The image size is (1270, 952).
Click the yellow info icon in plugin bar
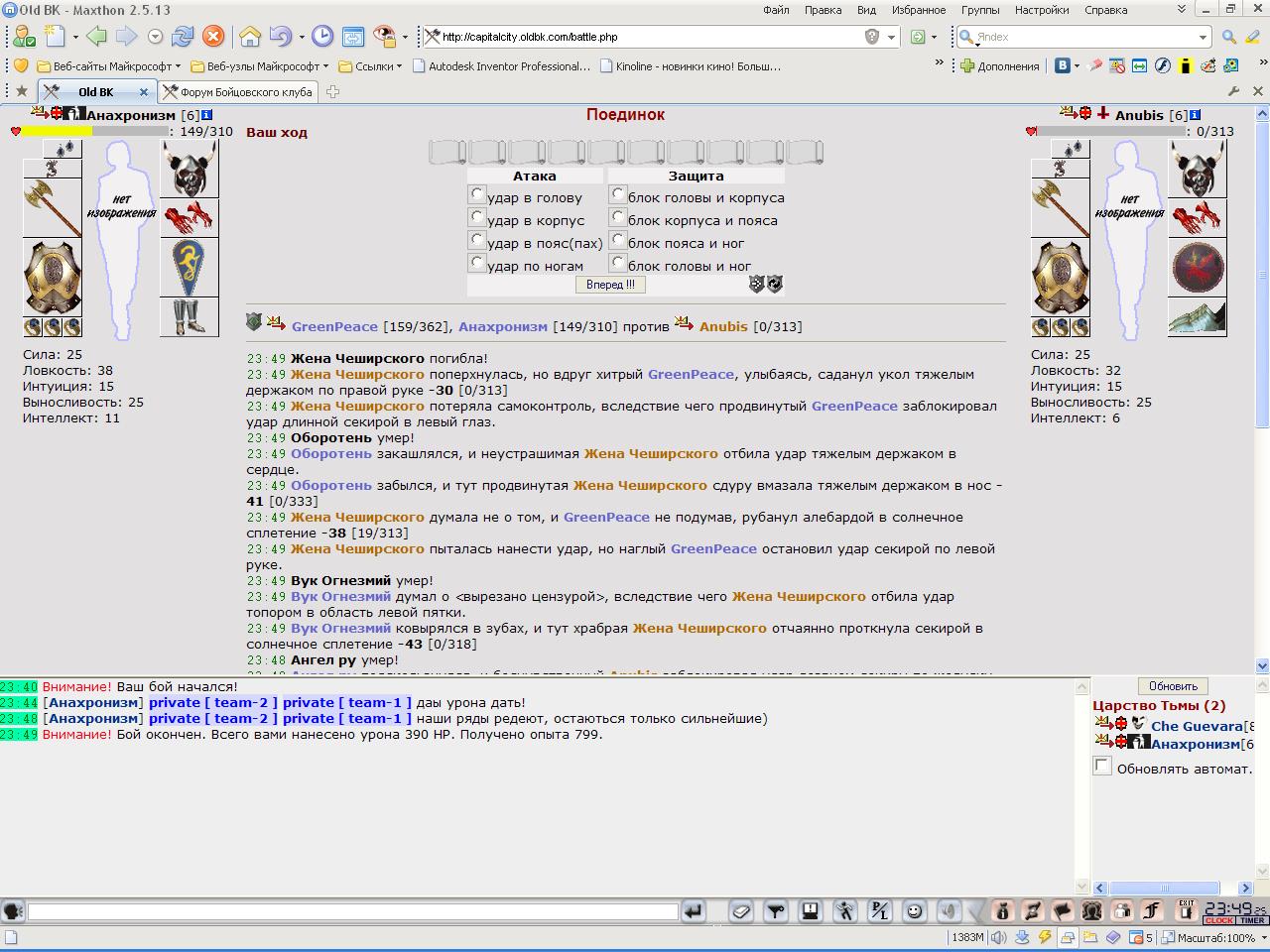pos(1185,65)
